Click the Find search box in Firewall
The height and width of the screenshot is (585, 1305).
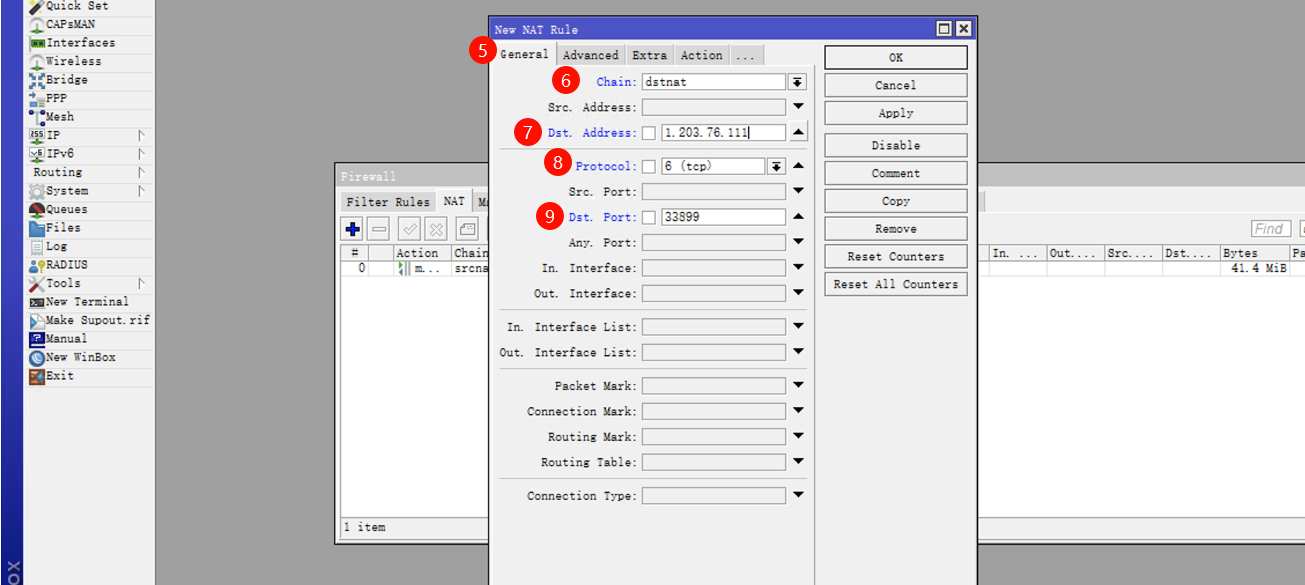[1272, 229]
